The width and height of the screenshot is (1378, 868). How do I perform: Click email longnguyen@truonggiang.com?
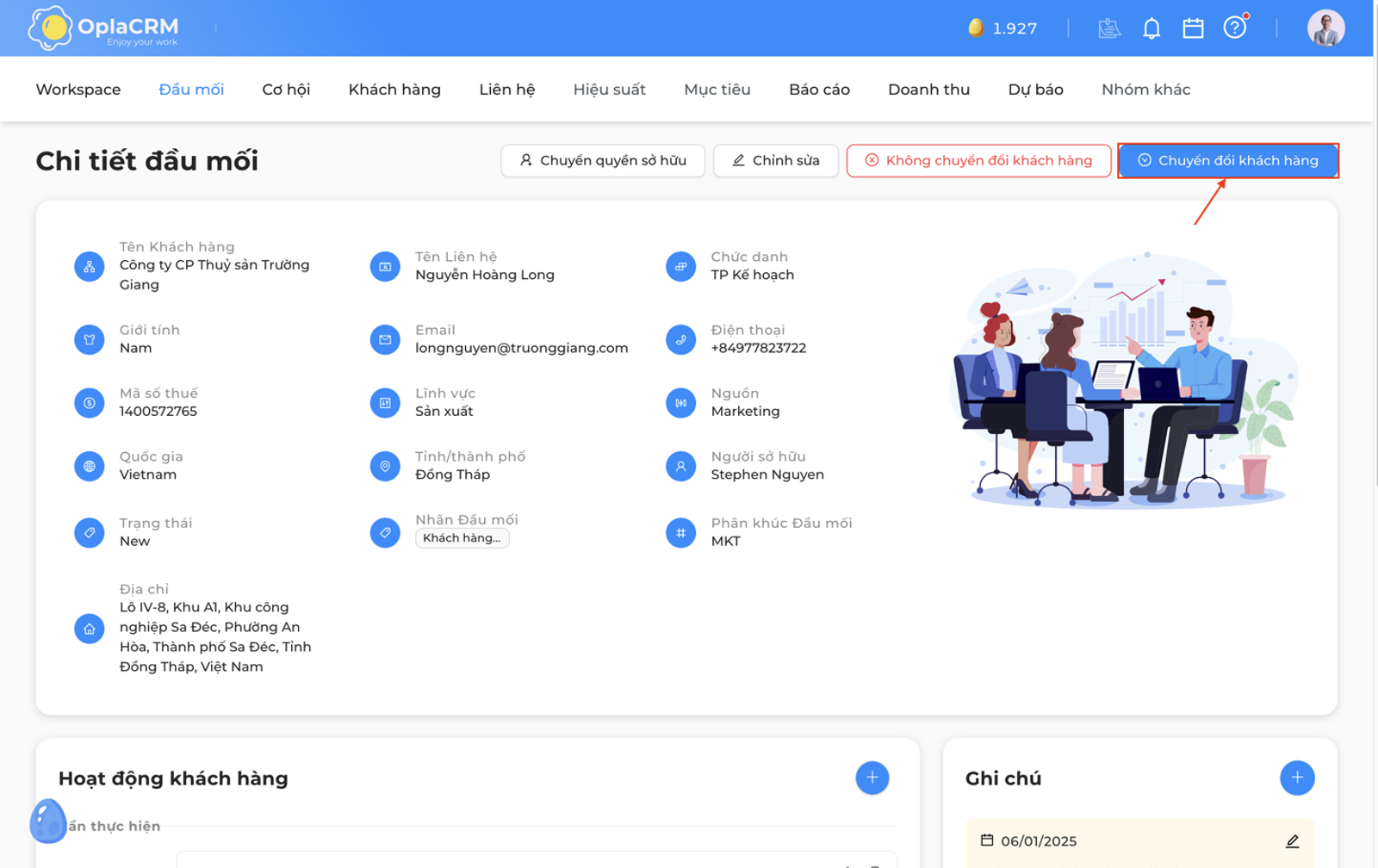522,348
